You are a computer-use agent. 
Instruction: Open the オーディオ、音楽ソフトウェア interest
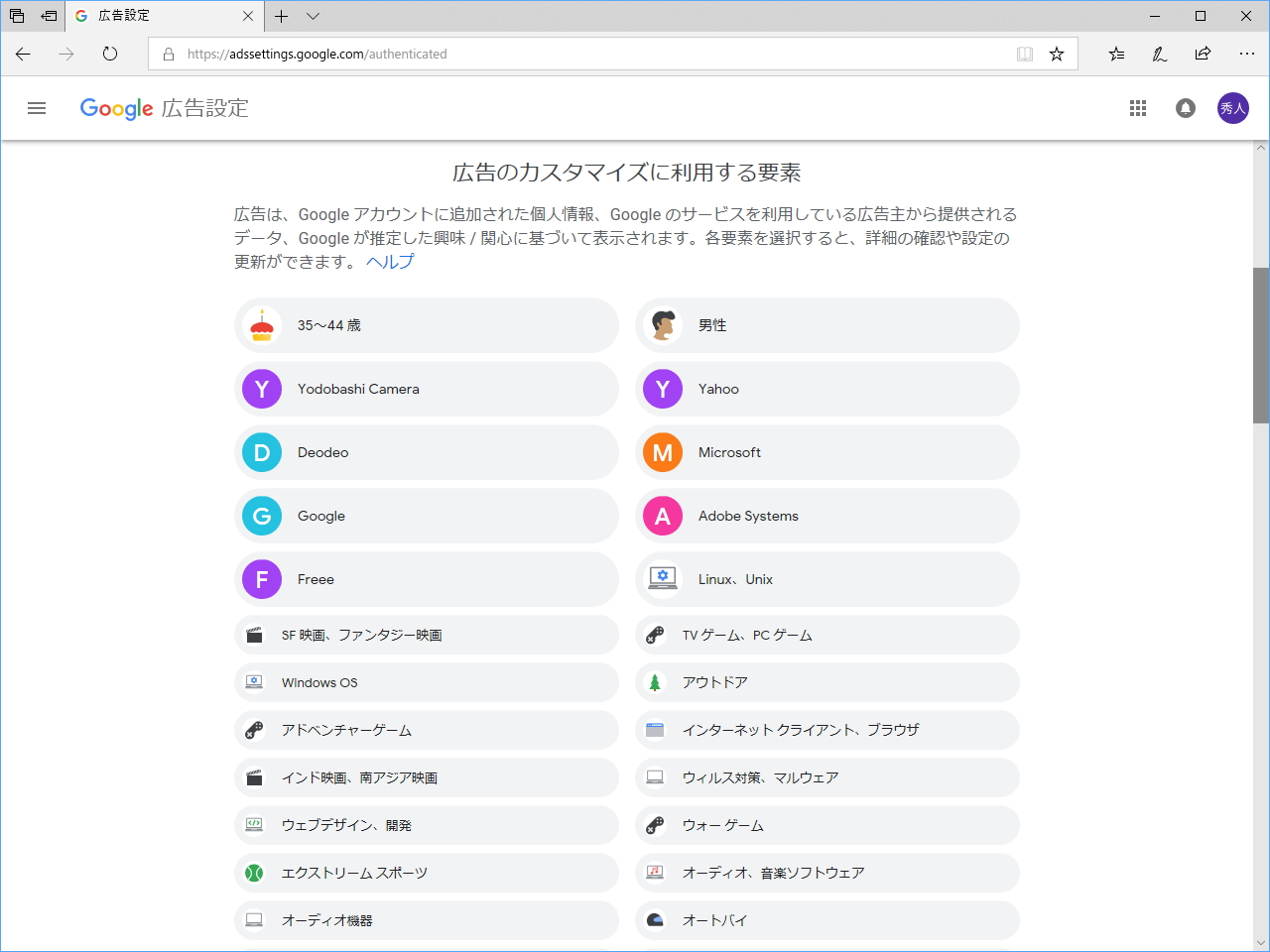(x=827, y=873)
